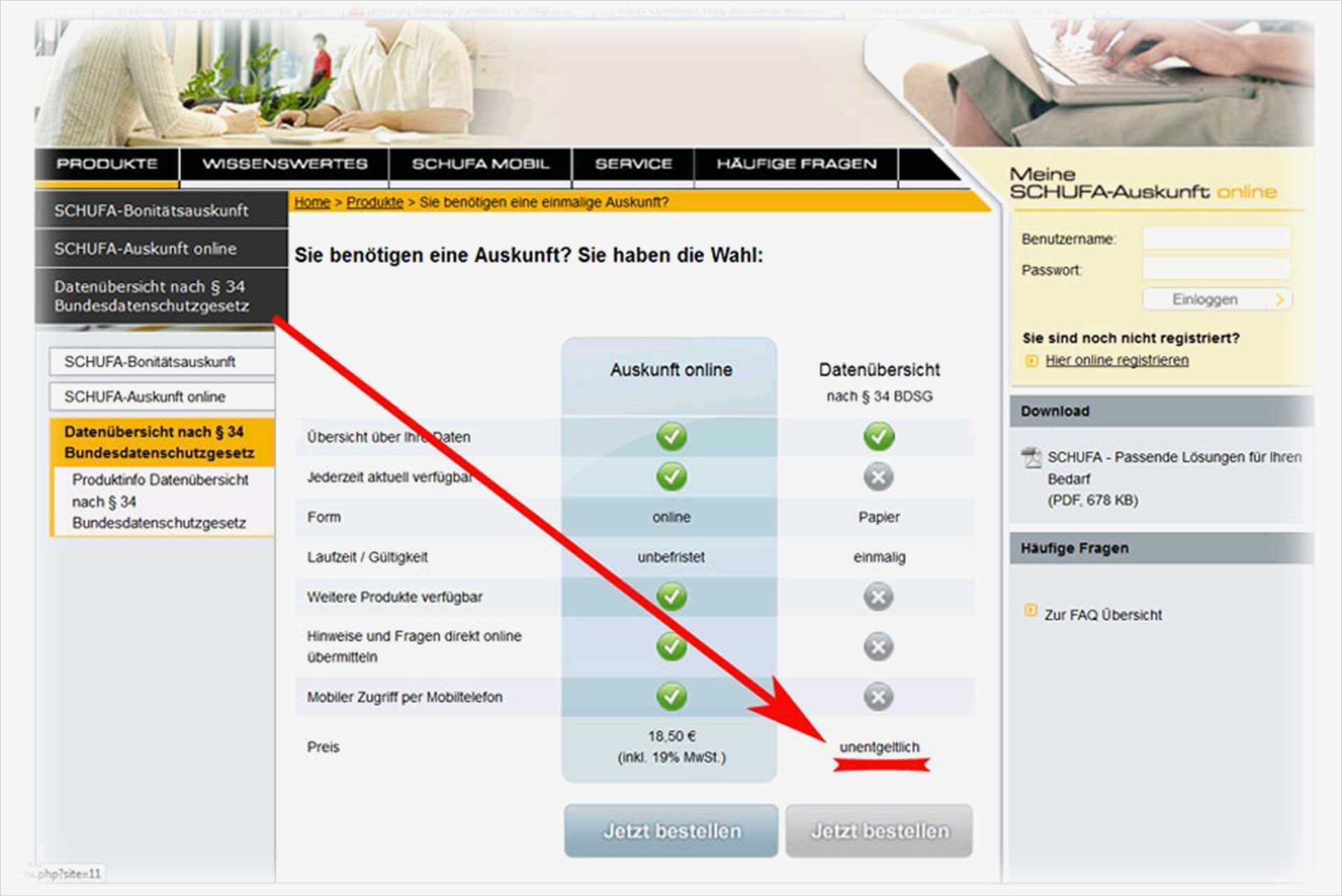Click the gray X icon next to Jederzeit aktuell verfügbar
Viewport: 1342px width, 896px height.
pyautogui.click(x=878, y=477)
